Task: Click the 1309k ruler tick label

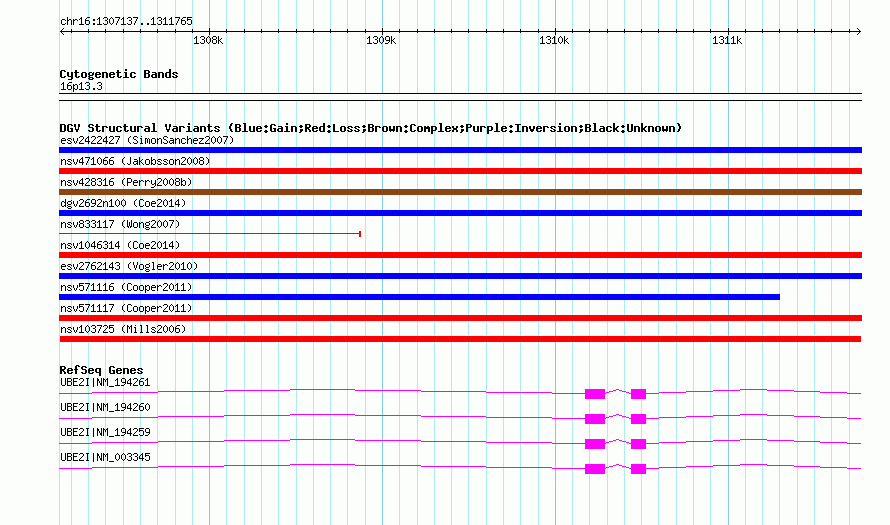Action: (381, 41)
